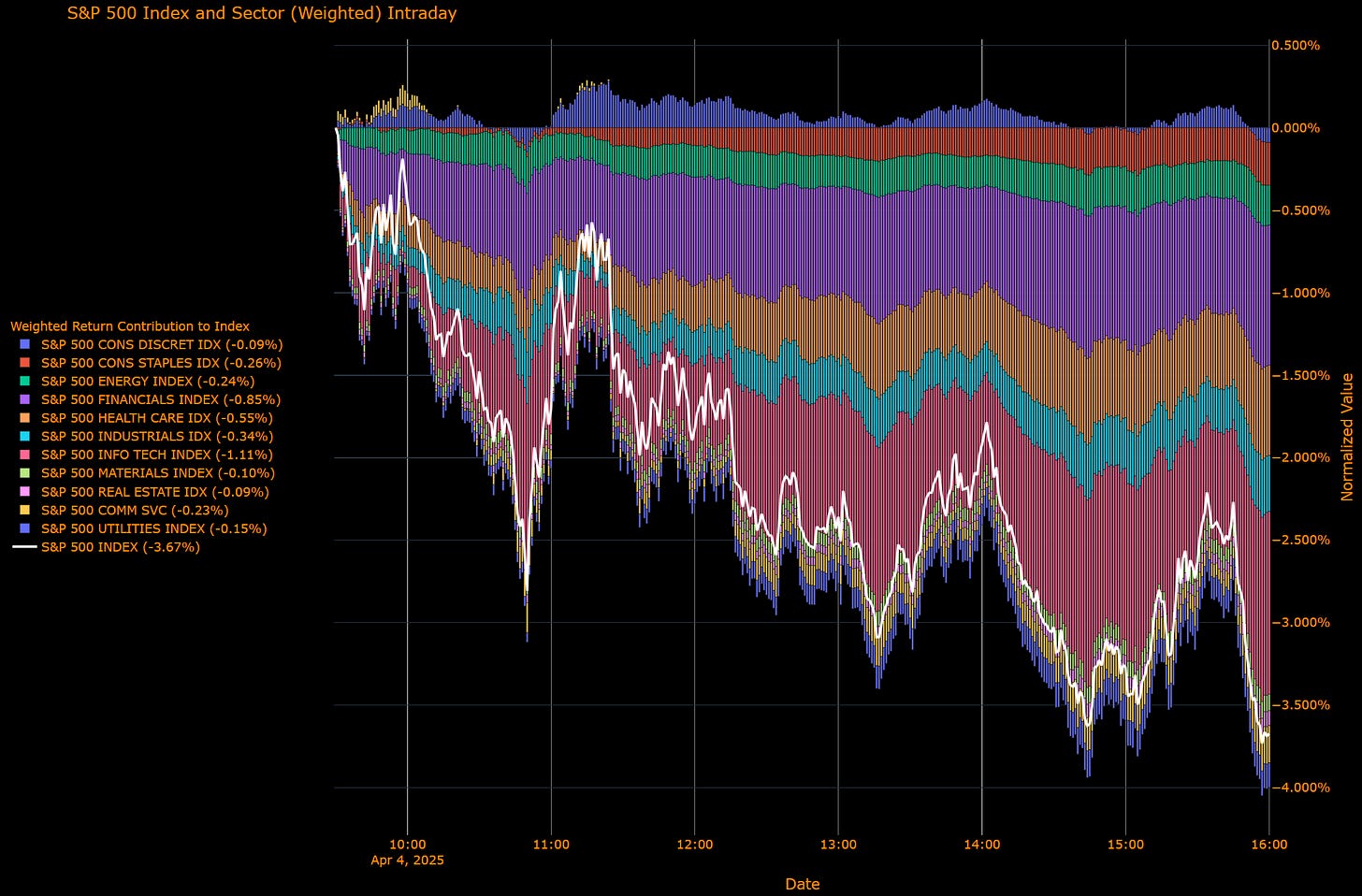Viewport: 1362px width, 896px height.
Task: Click the -3.500% y-axis label
Action: click(x=1299, y=704)
